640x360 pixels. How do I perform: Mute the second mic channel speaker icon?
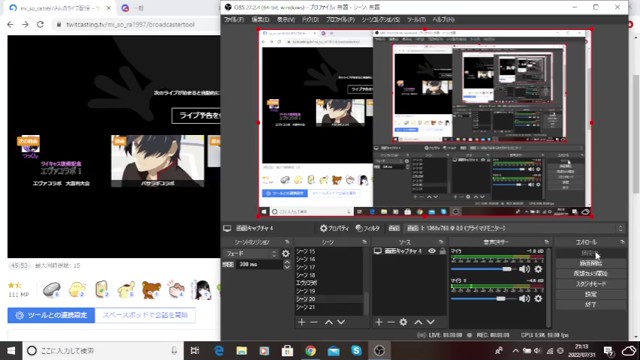pyautogui.click(x=524, y=299)
